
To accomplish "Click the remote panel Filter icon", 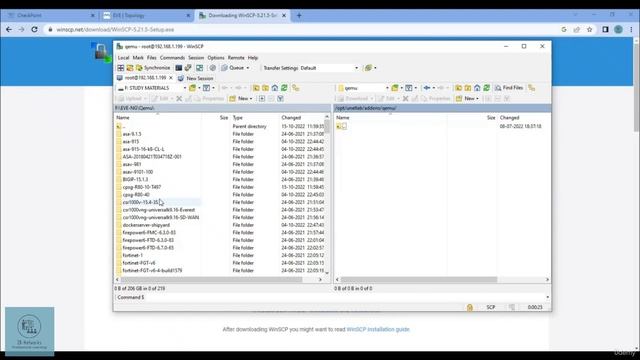I will pos(409,88).
